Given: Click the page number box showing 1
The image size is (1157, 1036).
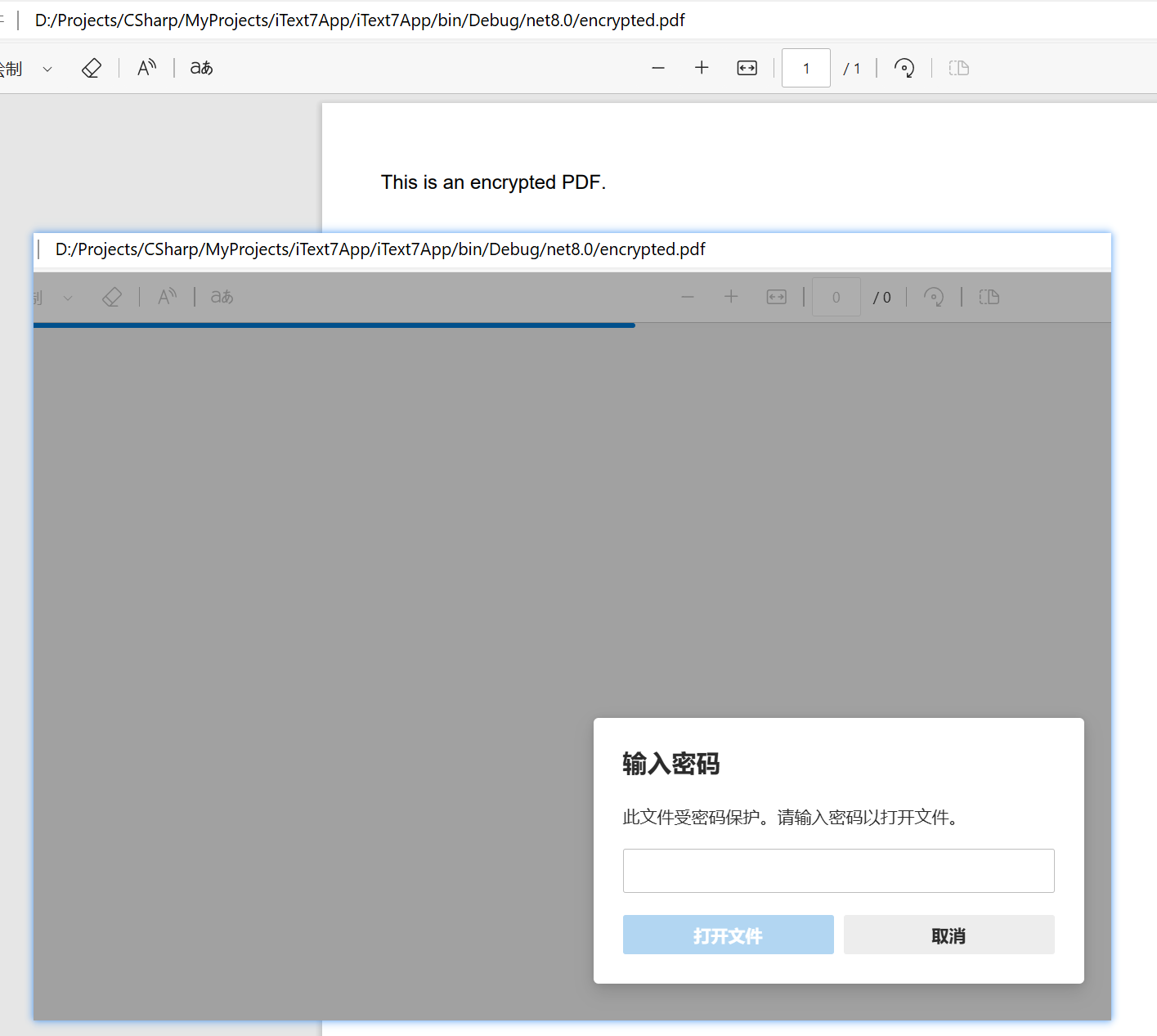Looking at the screenshot, I should coord(805,68).
